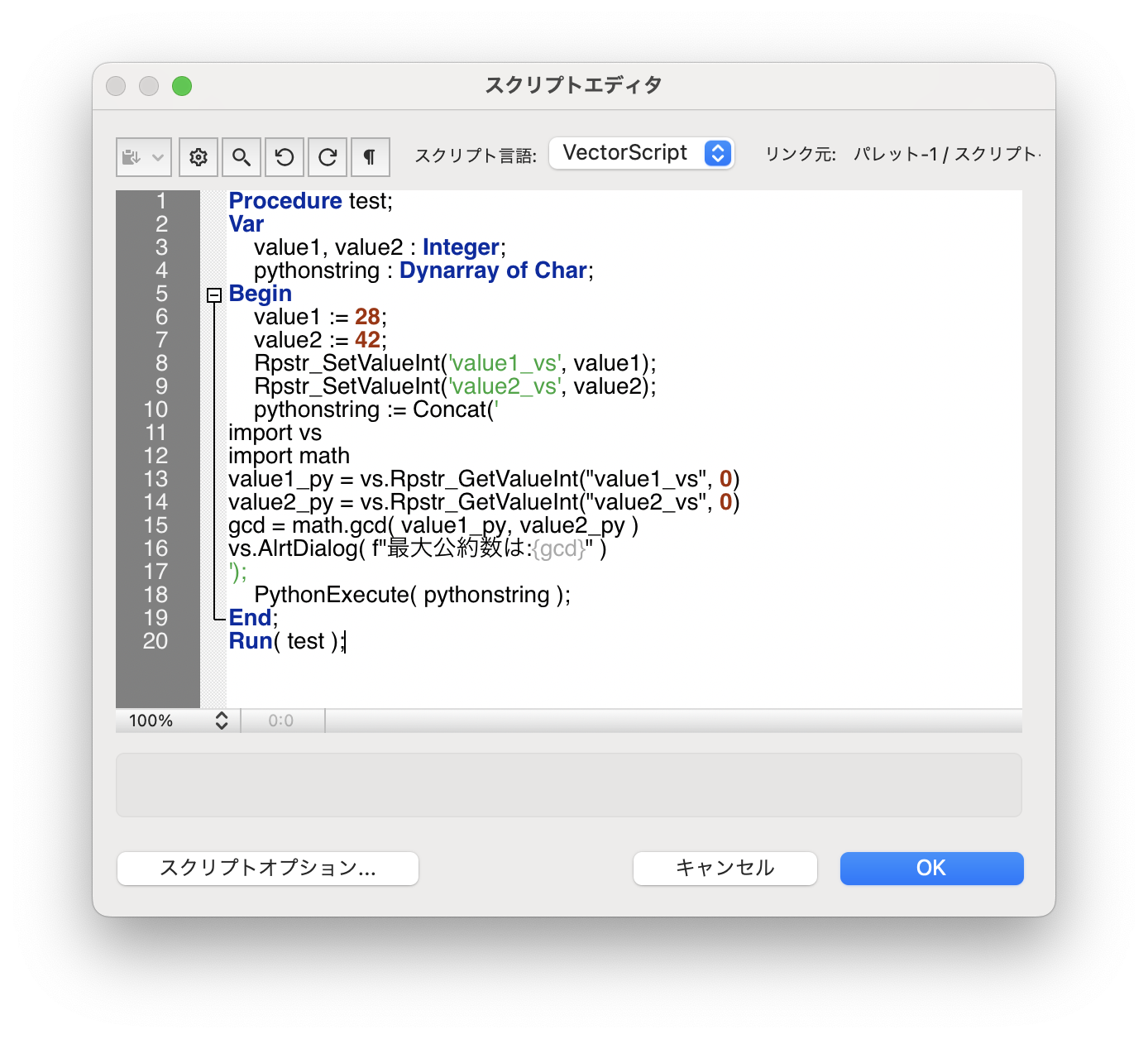Toggle the pilcrow invisible characters display
This screenshot has width=1148, height=1039.
[x=370, y=156]
